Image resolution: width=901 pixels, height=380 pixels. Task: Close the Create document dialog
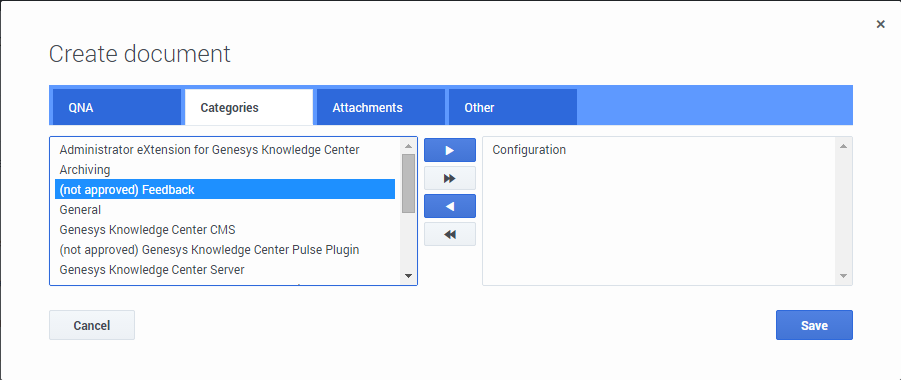click(x=880, y=24)
